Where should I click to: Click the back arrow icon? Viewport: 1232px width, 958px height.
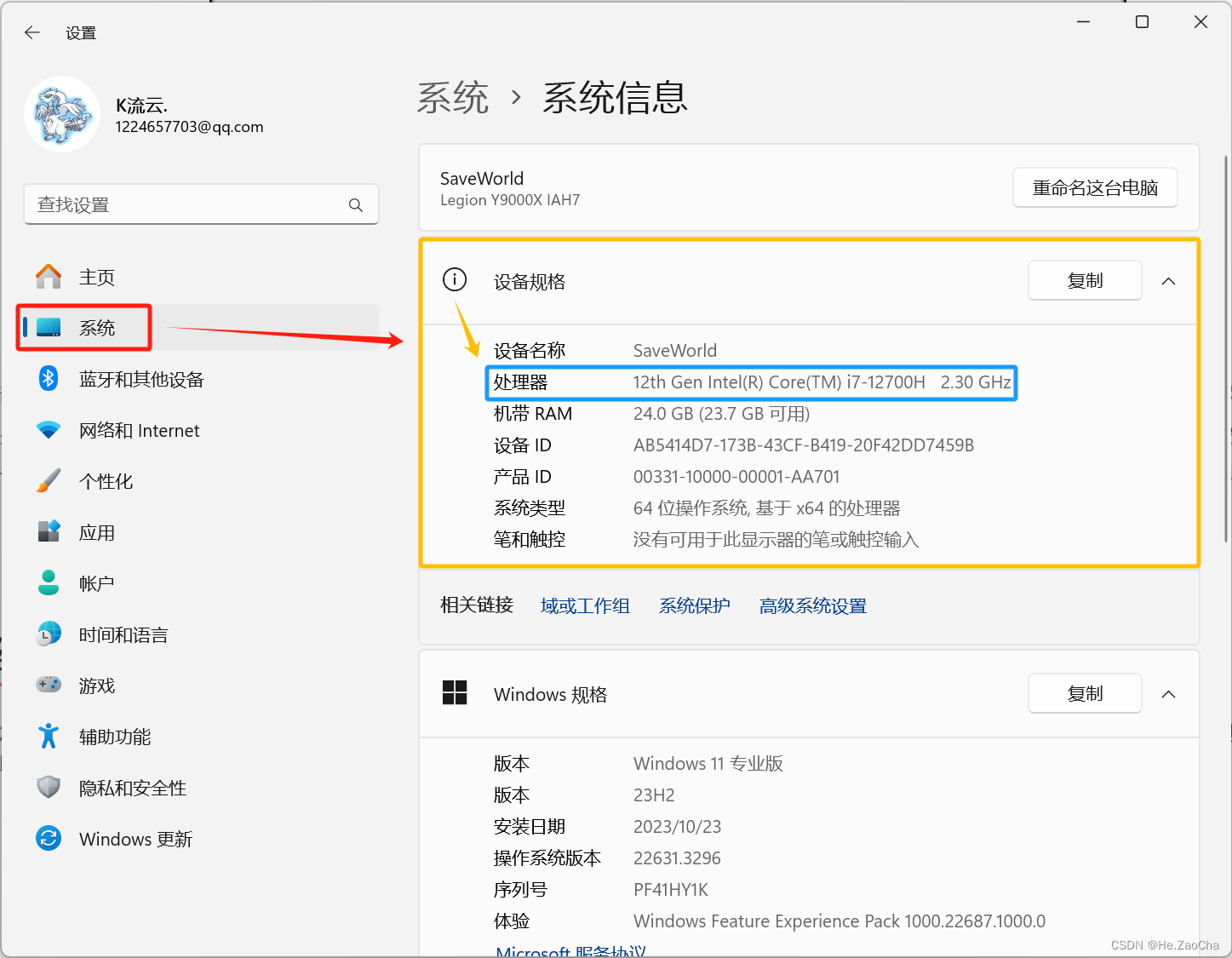(32, 32)
